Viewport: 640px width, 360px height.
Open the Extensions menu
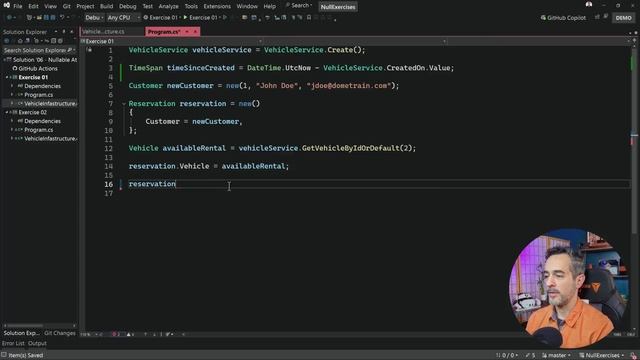click(x=217, y=6)
